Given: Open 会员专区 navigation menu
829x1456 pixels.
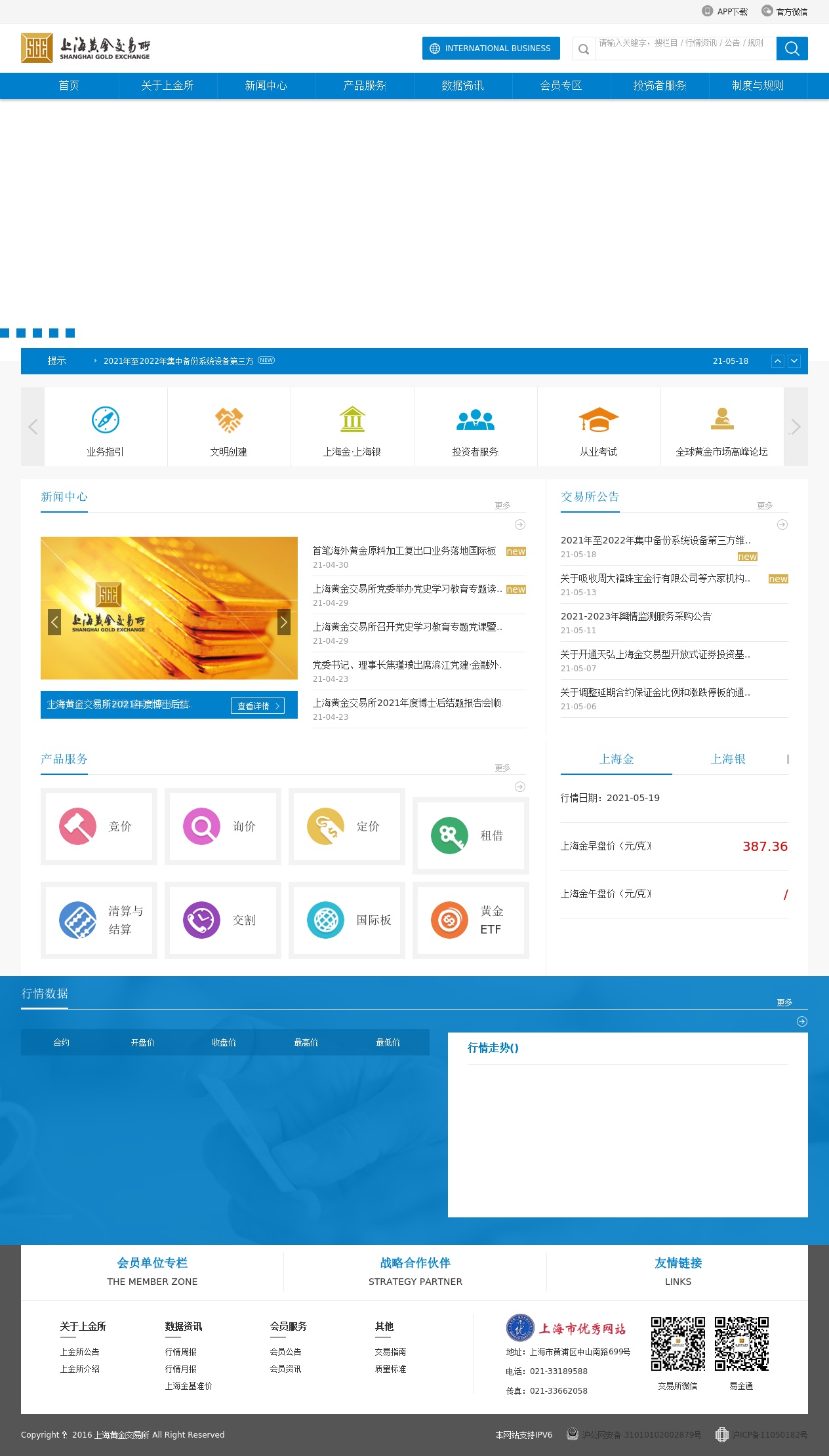Looking at the screenshot, I should (561, 85).
